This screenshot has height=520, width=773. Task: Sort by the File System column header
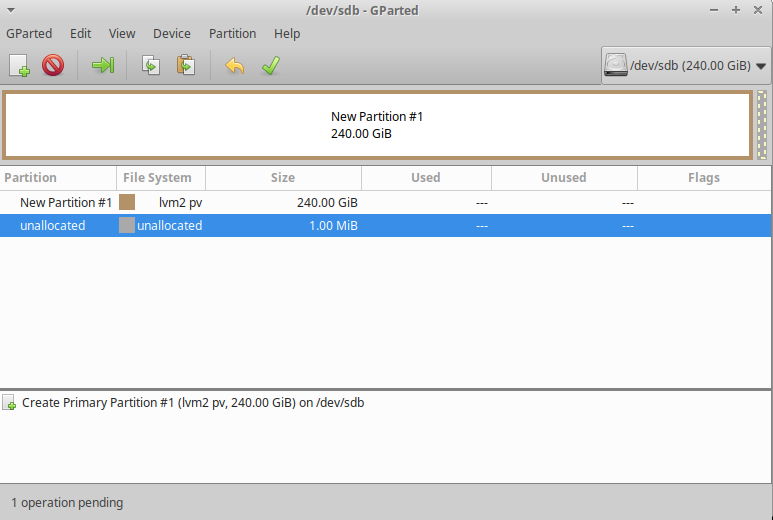[x=161, y=177]
